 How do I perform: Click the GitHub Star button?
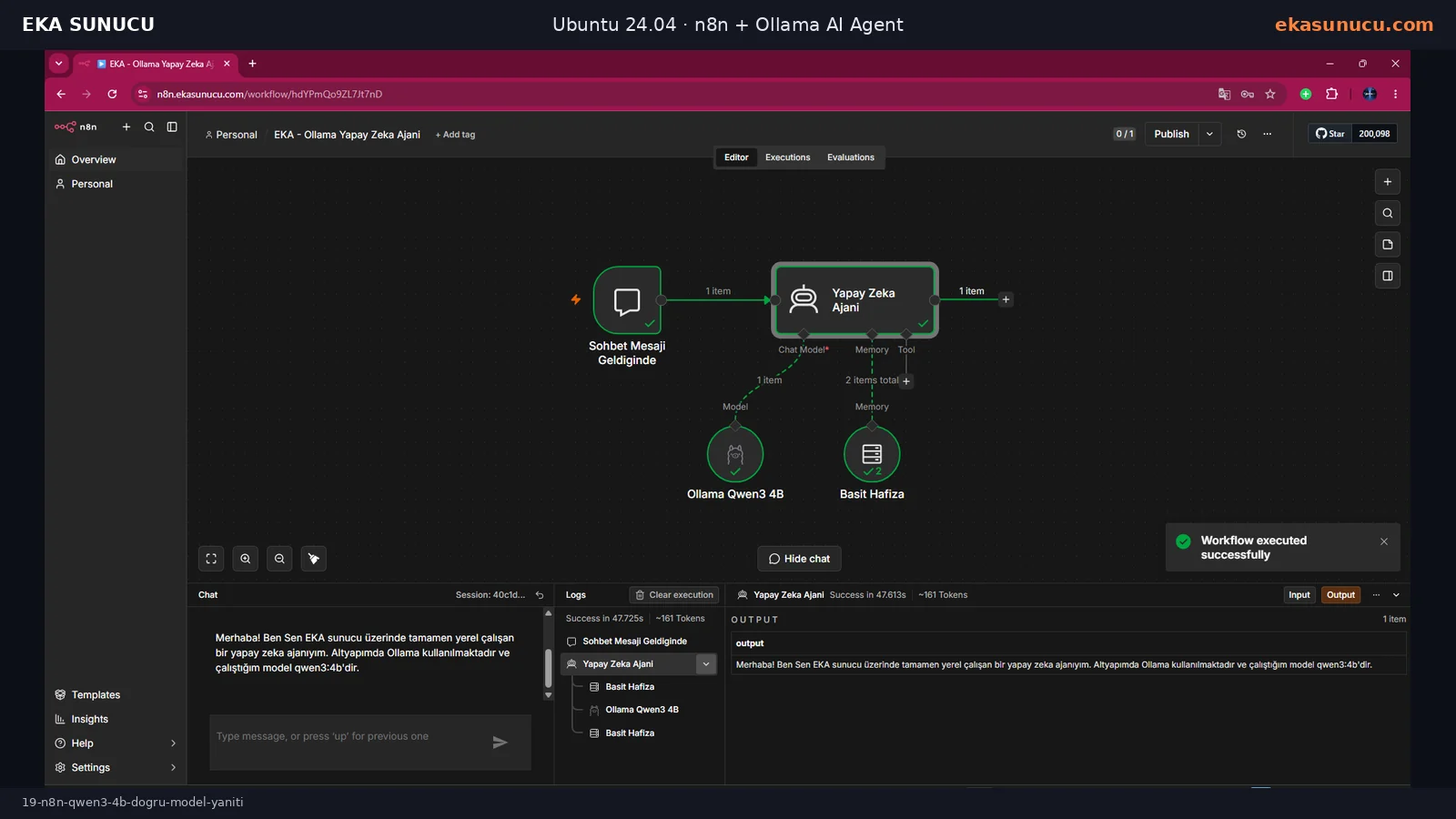[1330, 134]
